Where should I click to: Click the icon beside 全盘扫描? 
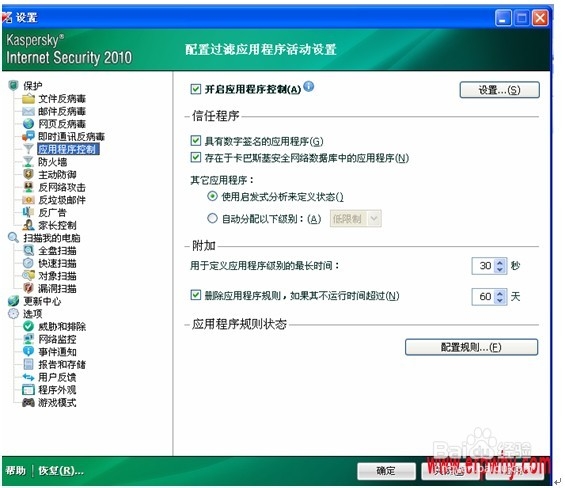28,250
